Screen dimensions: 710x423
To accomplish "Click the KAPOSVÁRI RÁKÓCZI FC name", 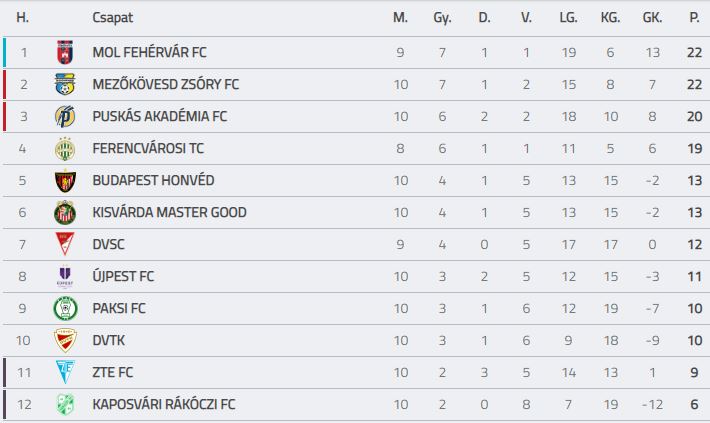I will pyautogui.click(x=164, y=404).
